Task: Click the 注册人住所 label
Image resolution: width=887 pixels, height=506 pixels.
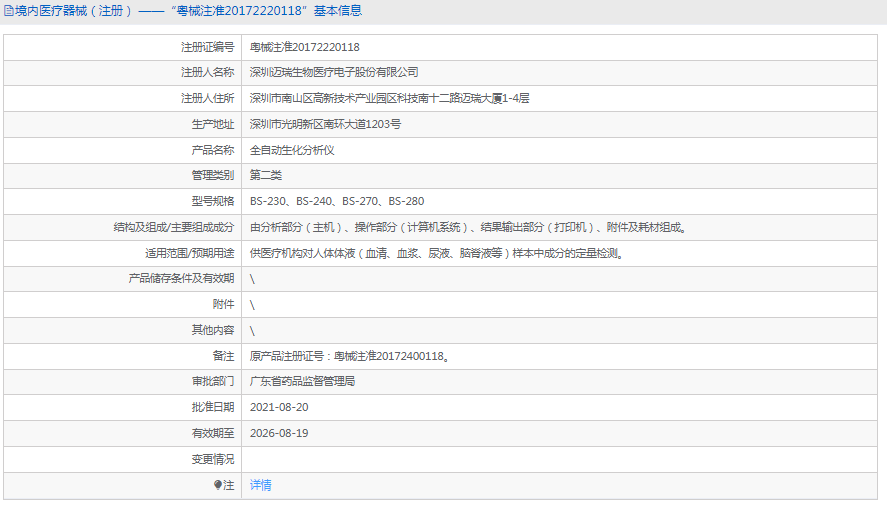Action: (207, 98)
